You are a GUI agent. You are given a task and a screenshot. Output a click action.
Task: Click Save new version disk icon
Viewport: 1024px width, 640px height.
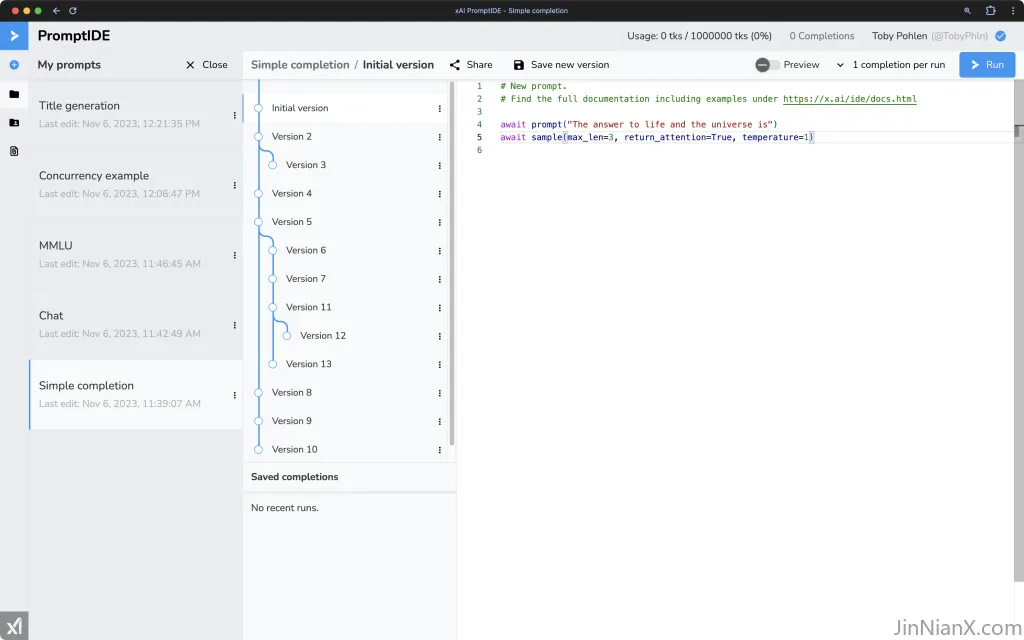tap(519, 65)
